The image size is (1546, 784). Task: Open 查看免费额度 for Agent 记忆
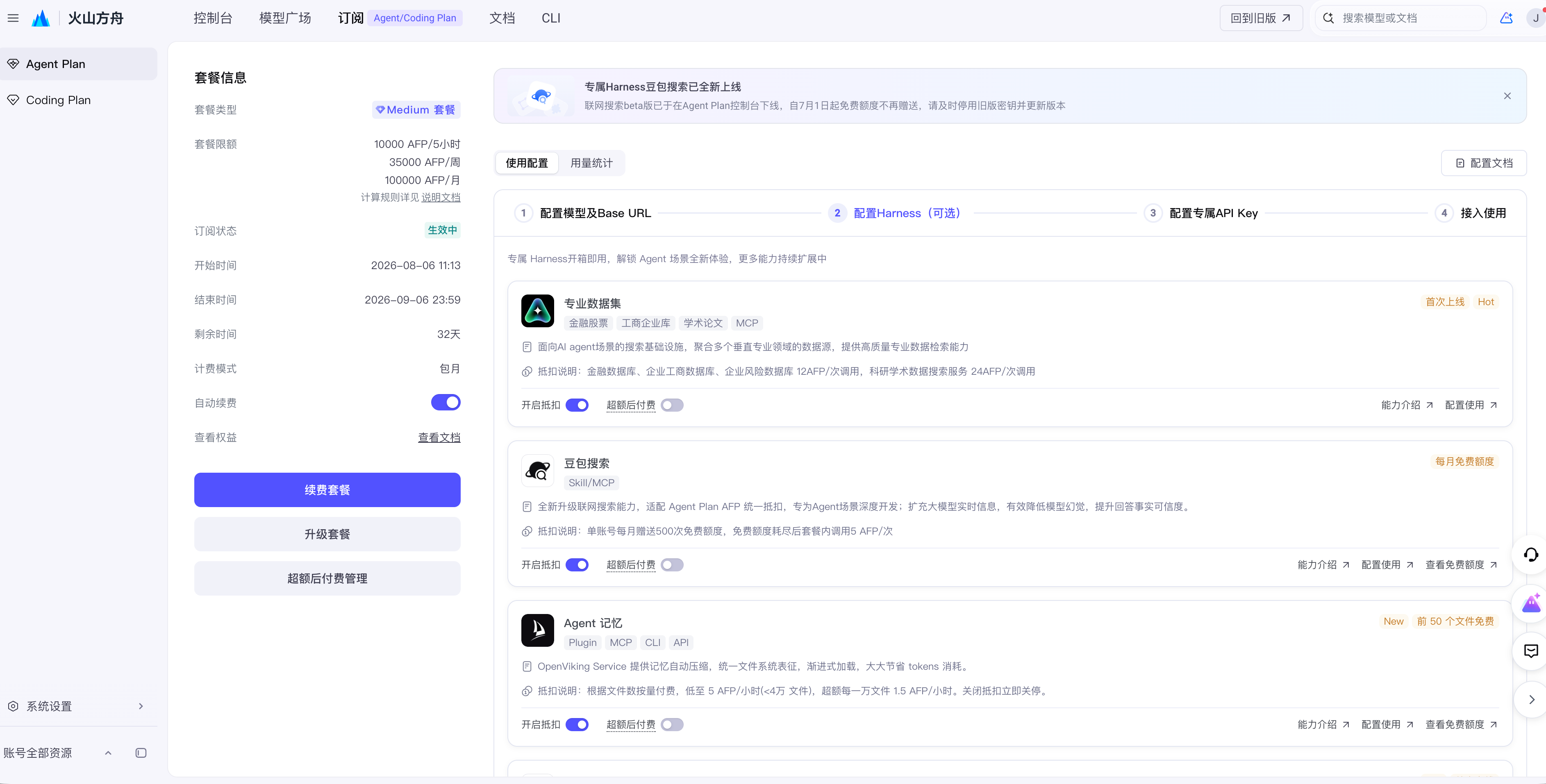coord(1461,724)
